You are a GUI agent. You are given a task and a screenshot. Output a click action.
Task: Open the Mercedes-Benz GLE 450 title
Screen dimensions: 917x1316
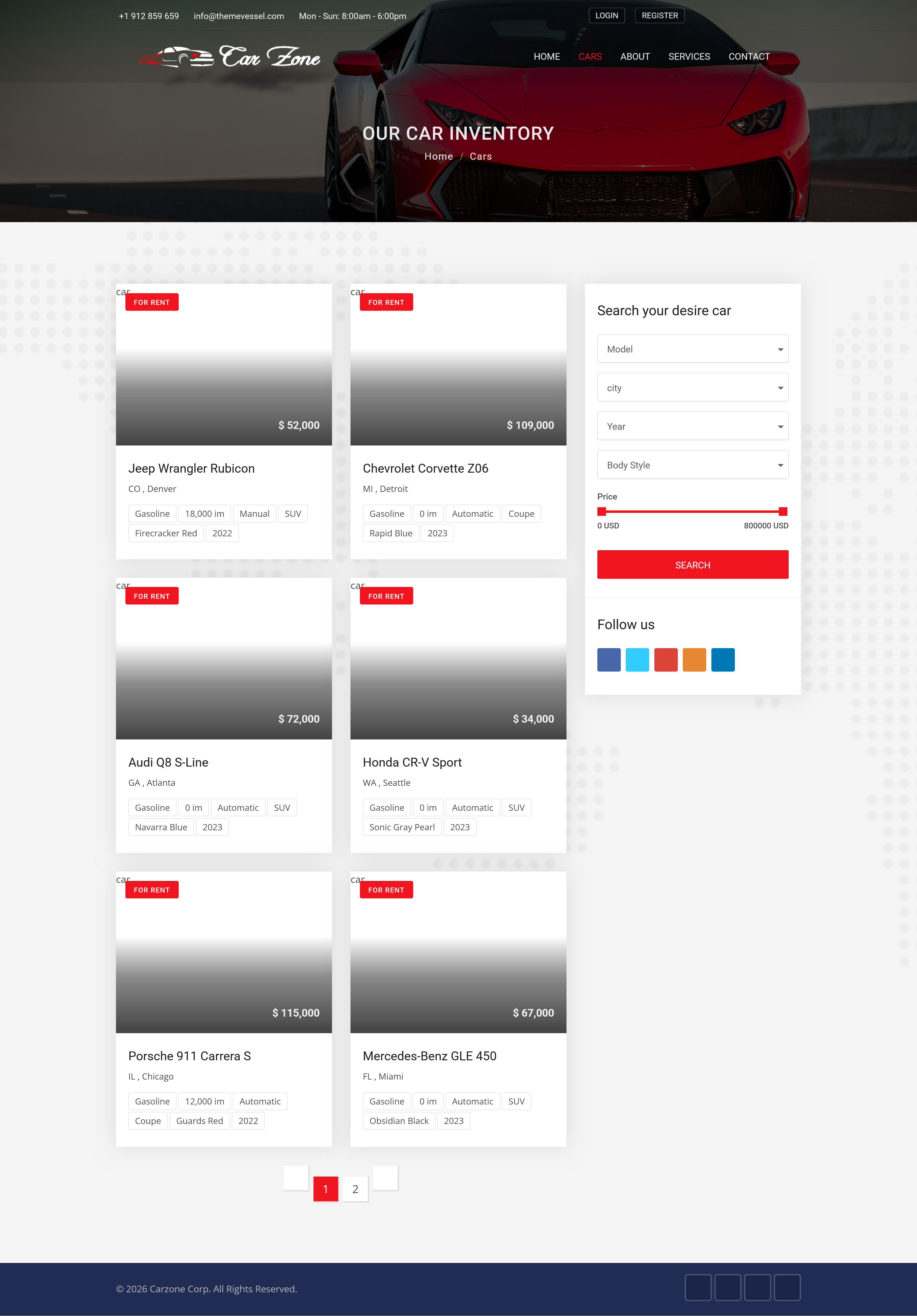429,1056
